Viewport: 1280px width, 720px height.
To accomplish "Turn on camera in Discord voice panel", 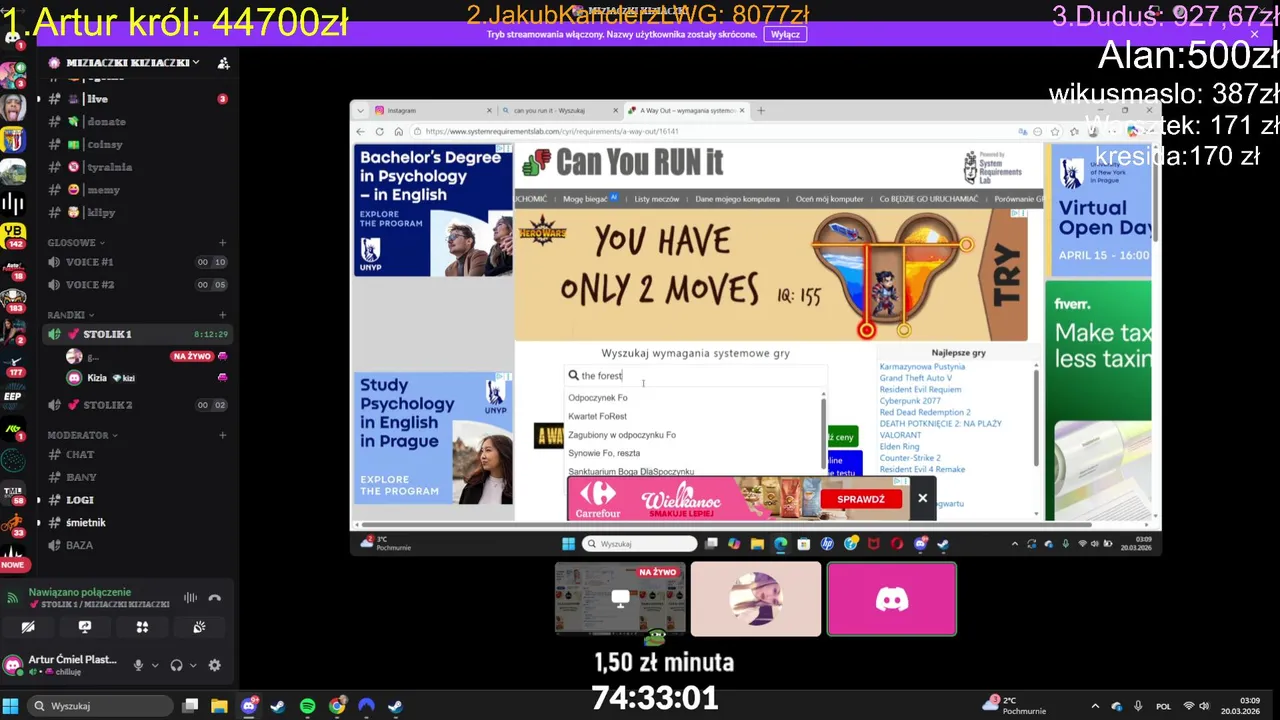I will (28, 627).
